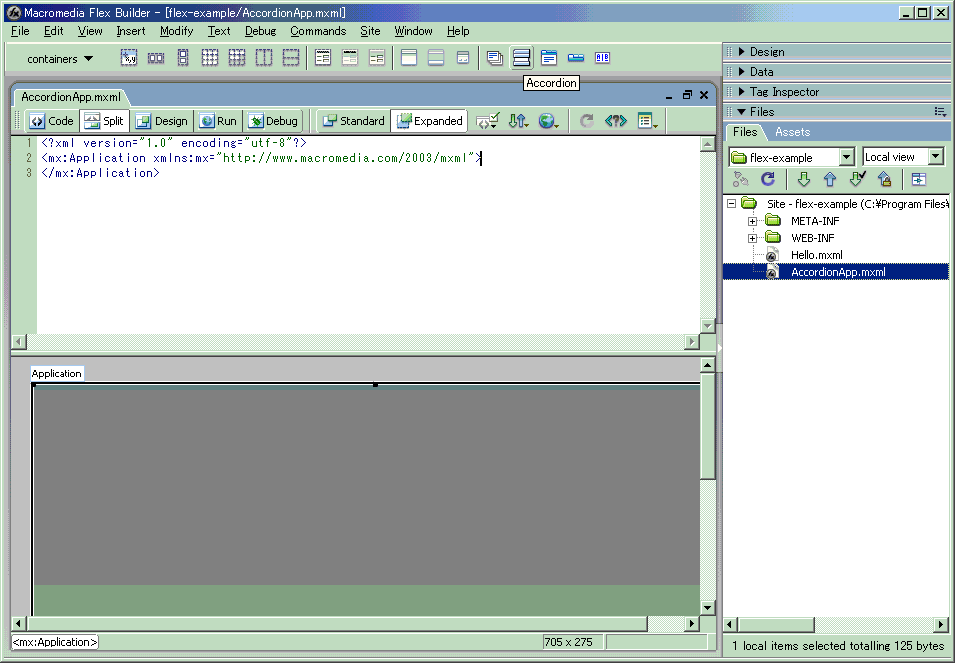Enable Standard layout mode
The image size is (955, 663).
pos(353,121)
